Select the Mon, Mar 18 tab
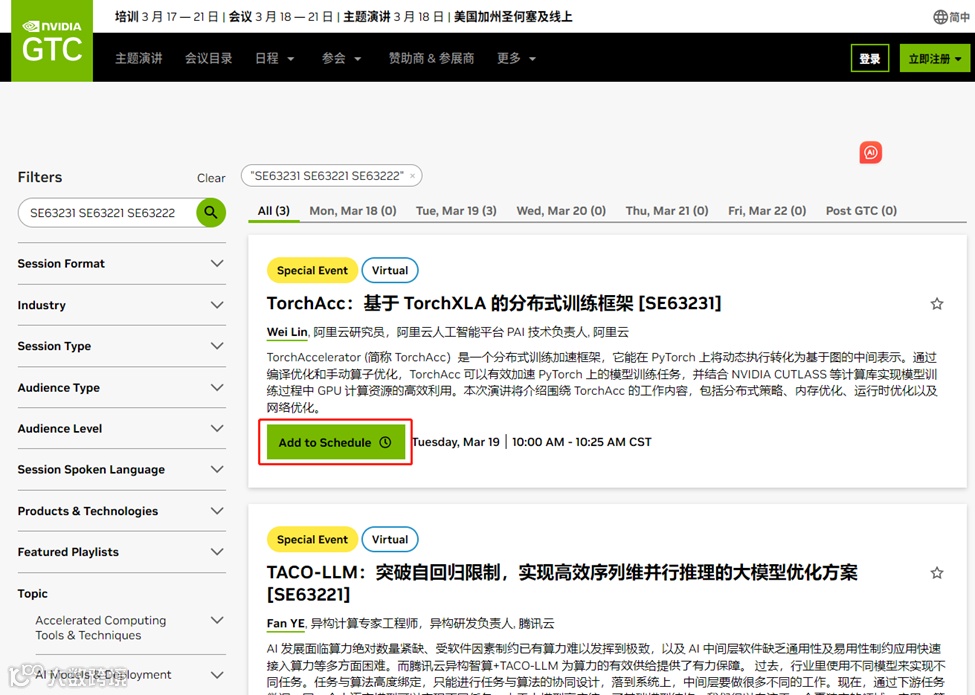 353,211
